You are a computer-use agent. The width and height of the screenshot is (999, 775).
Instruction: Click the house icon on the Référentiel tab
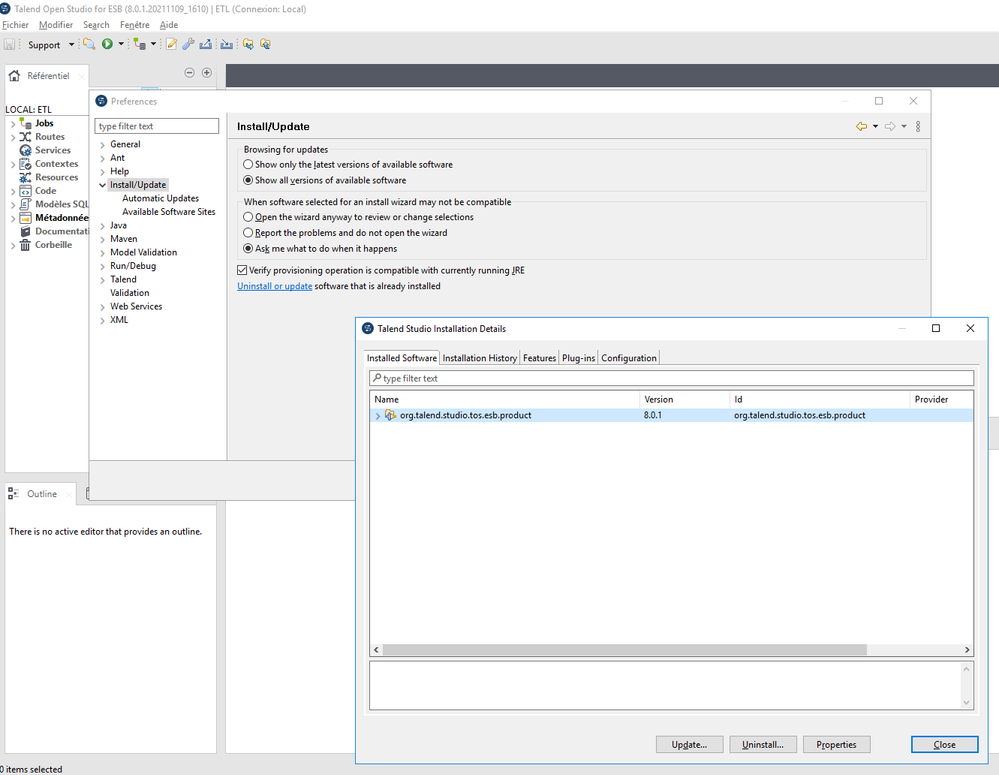[14, 76]
